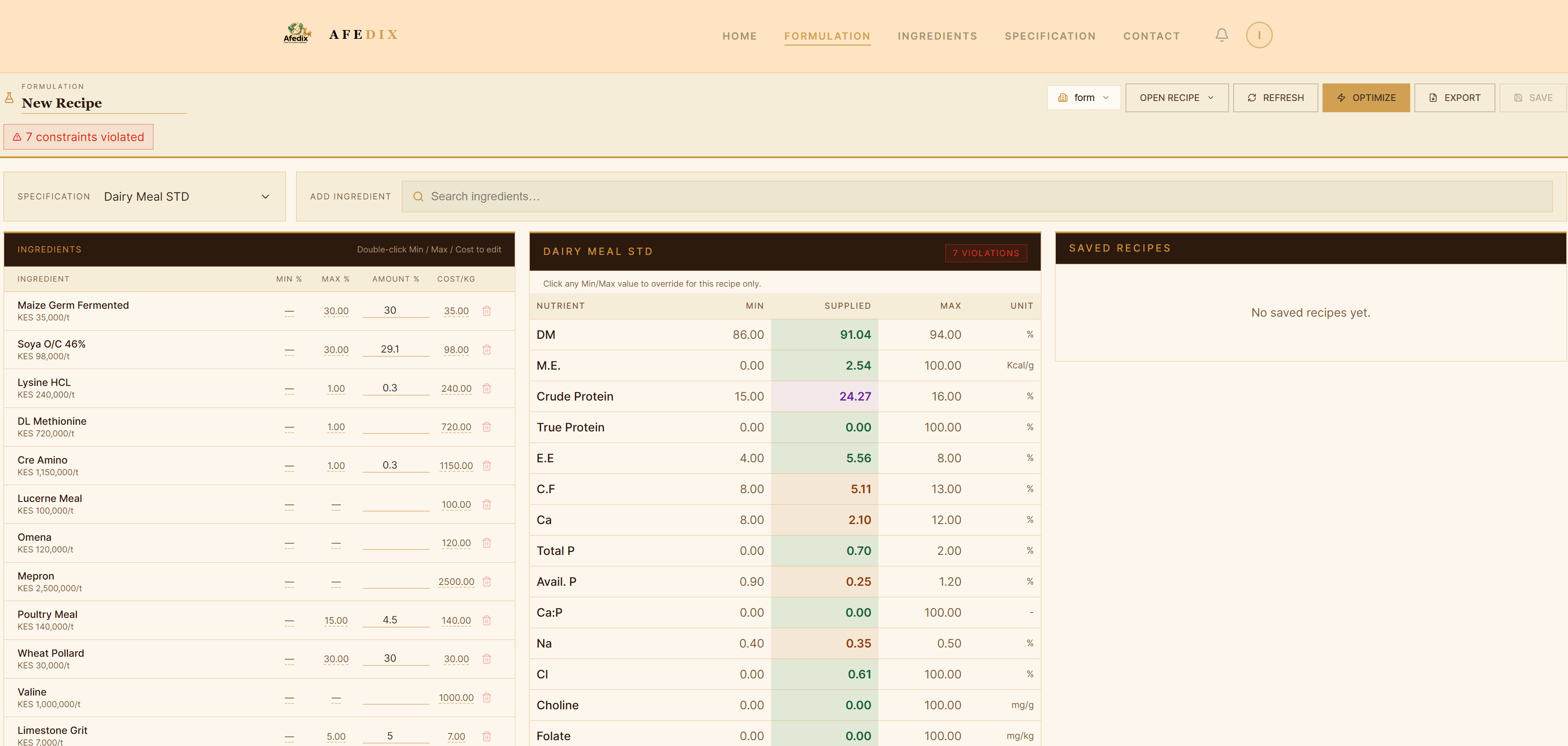Delete Limestone Grit ingredient
Viewport: 1568px width, 746px height.
pos(486,736)
